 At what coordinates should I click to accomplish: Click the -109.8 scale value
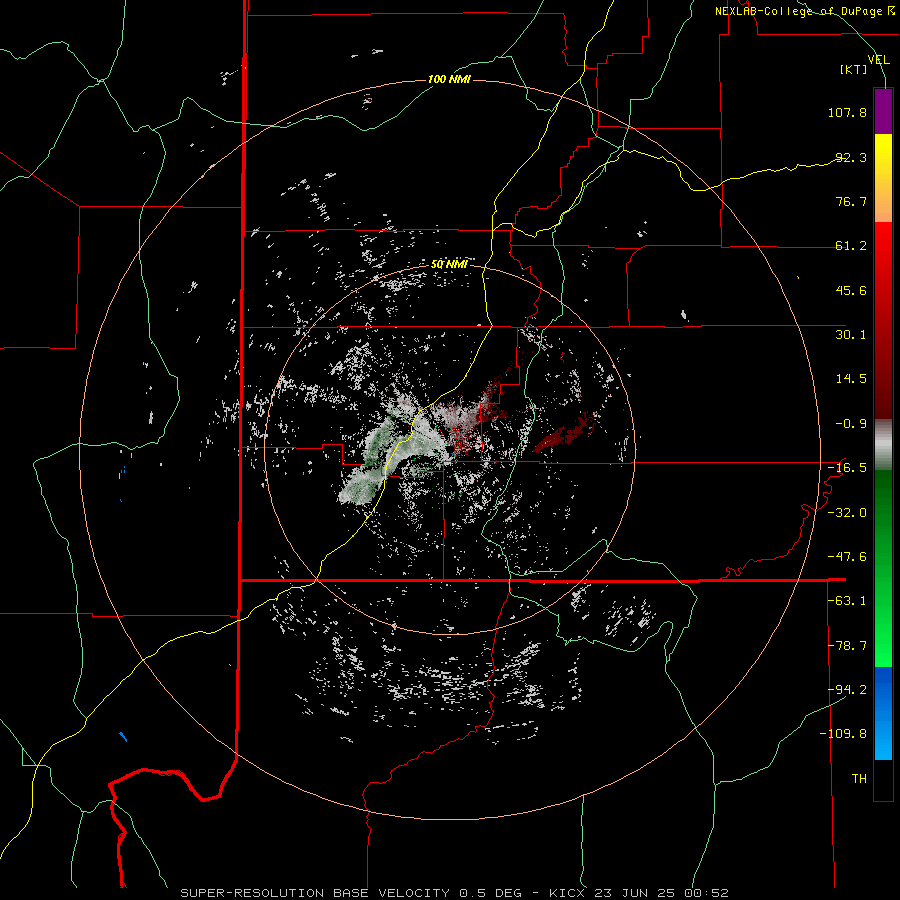(843, 734)
